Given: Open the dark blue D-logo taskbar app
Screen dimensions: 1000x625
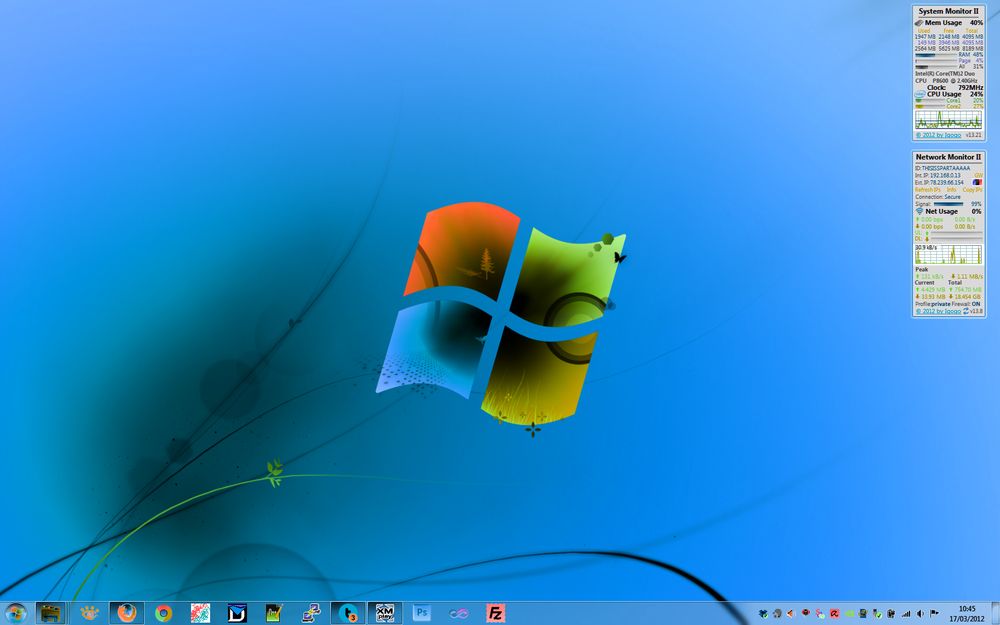Looking at the screenshot, I should (237, 614).
